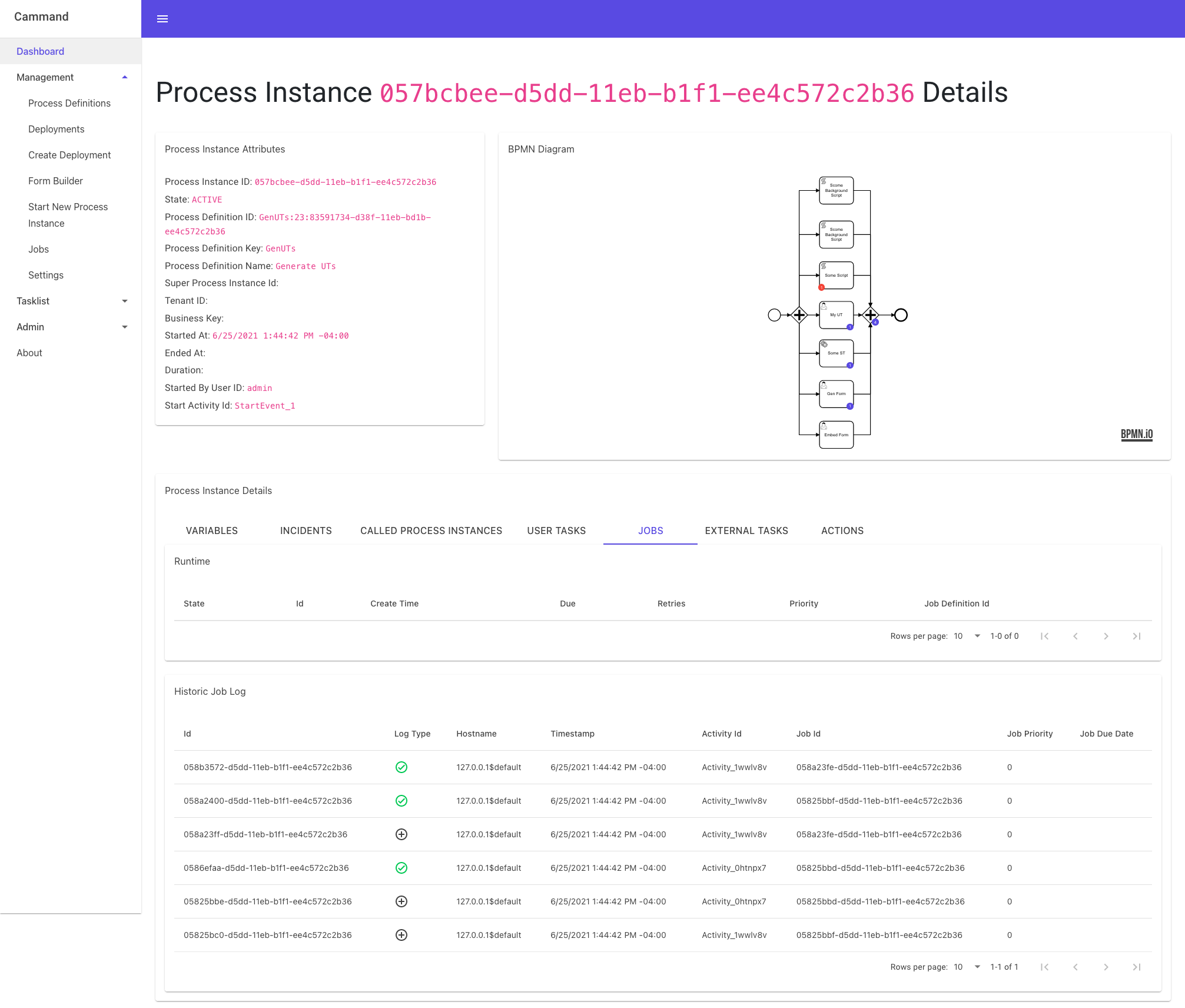This screenshot has width=1185, height=1008.
Task: Click the BPMN start event circle
Action: tap(774, 315)
